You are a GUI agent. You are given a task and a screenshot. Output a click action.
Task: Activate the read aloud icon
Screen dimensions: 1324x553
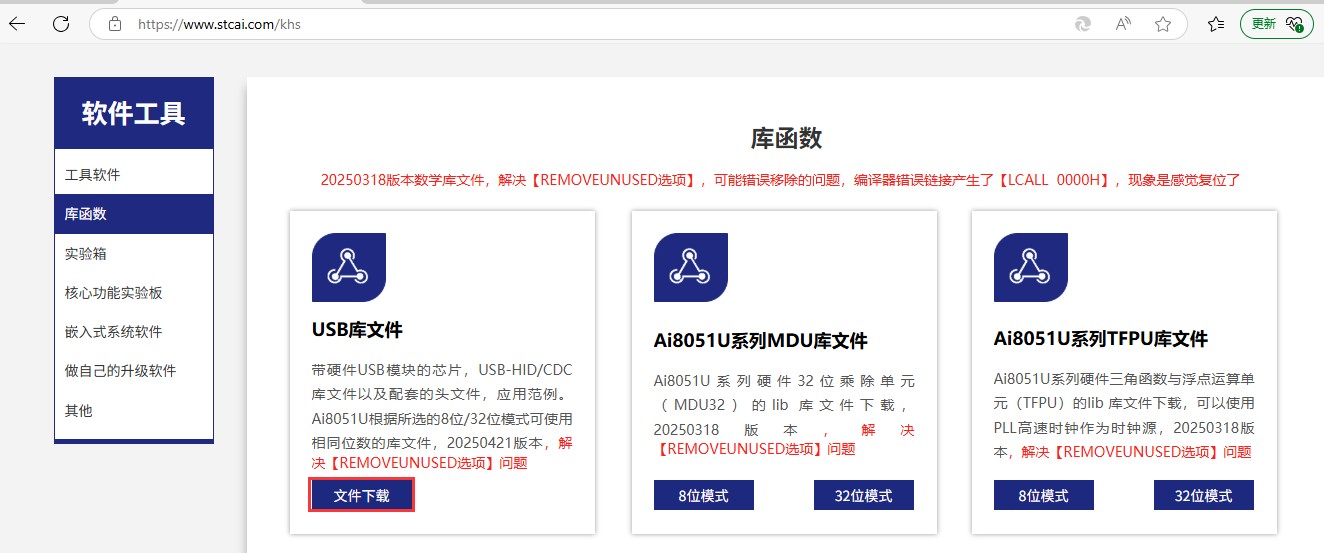[x=1123, y=24]
